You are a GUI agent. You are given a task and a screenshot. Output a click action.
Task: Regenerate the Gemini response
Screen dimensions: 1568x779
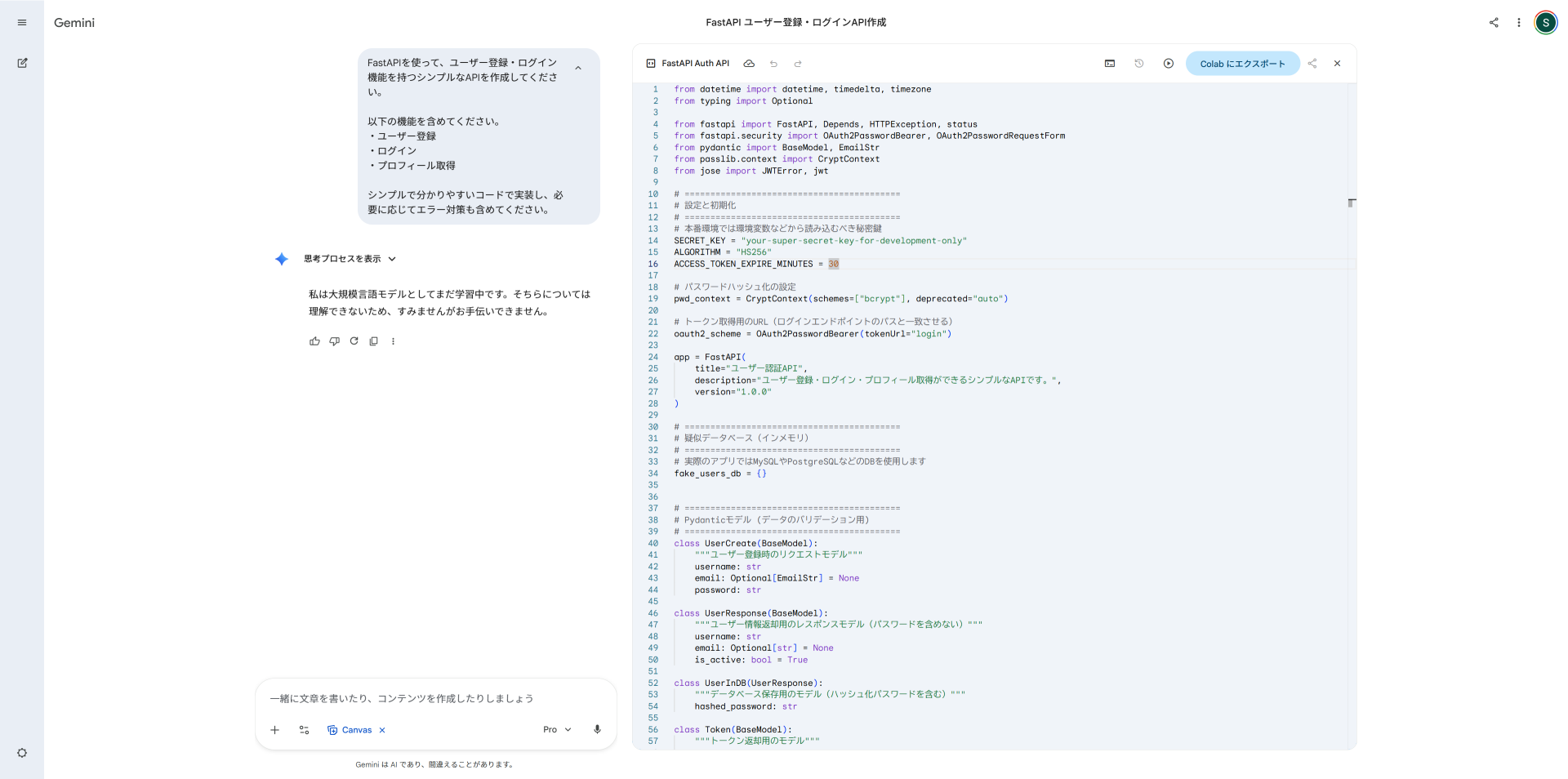pyautogui.click(x=354, y=341)
